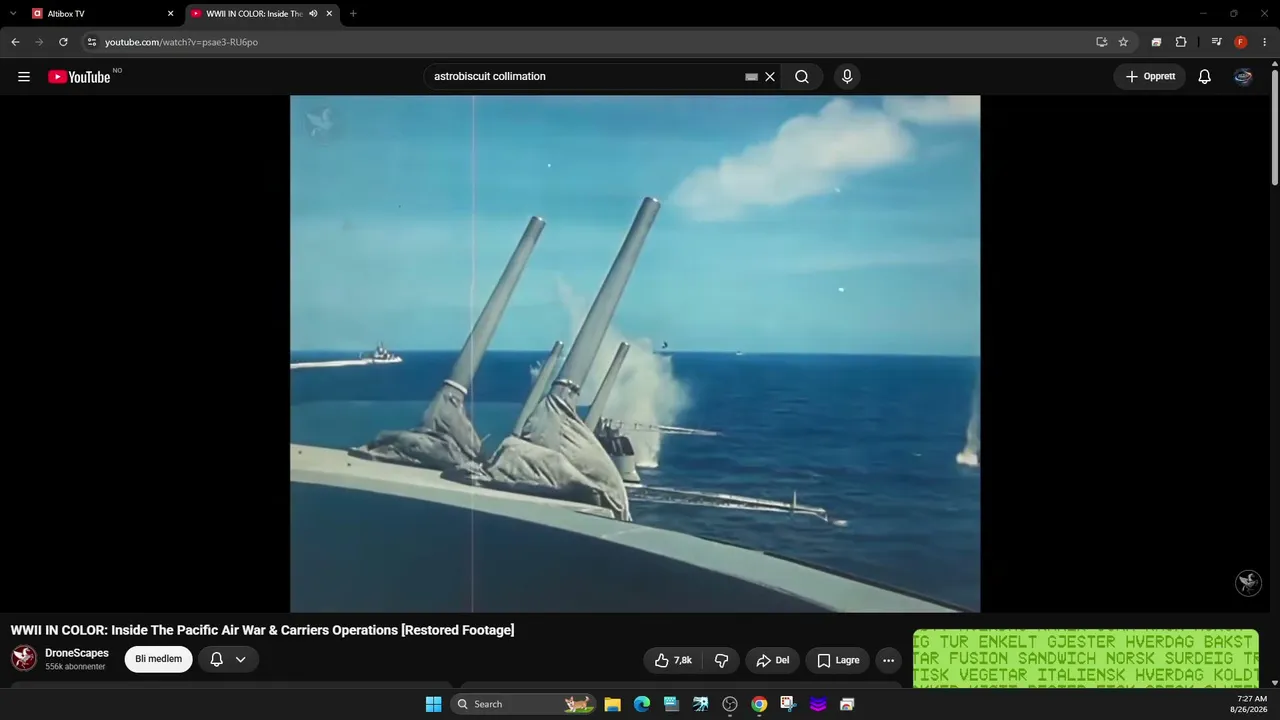Switch to Chrome via the taskbar icon
1280x720 pixels.
pyautogui.click(x=759, y=704)
